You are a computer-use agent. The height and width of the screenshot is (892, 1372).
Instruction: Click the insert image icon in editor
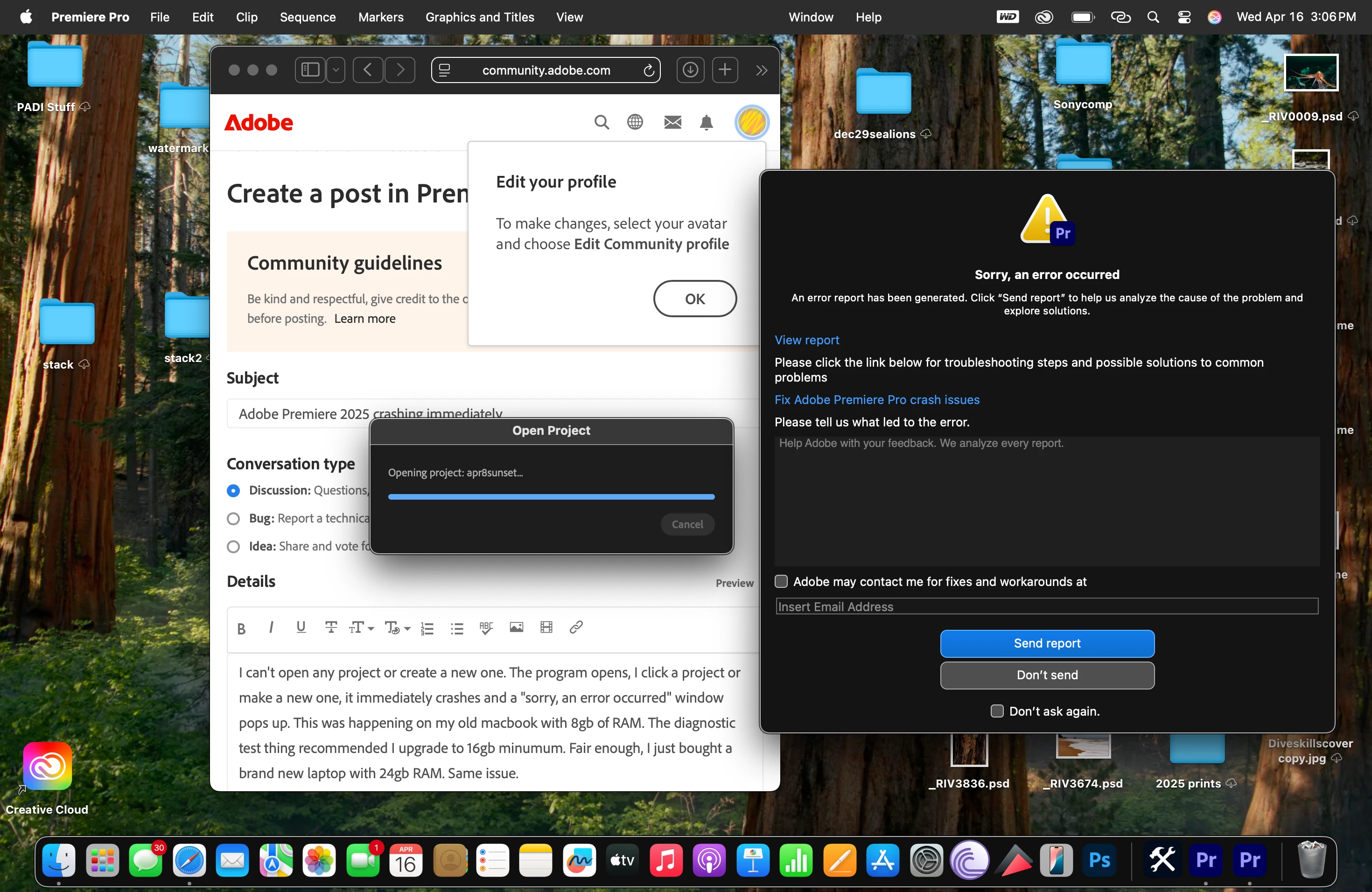point(516,627)
